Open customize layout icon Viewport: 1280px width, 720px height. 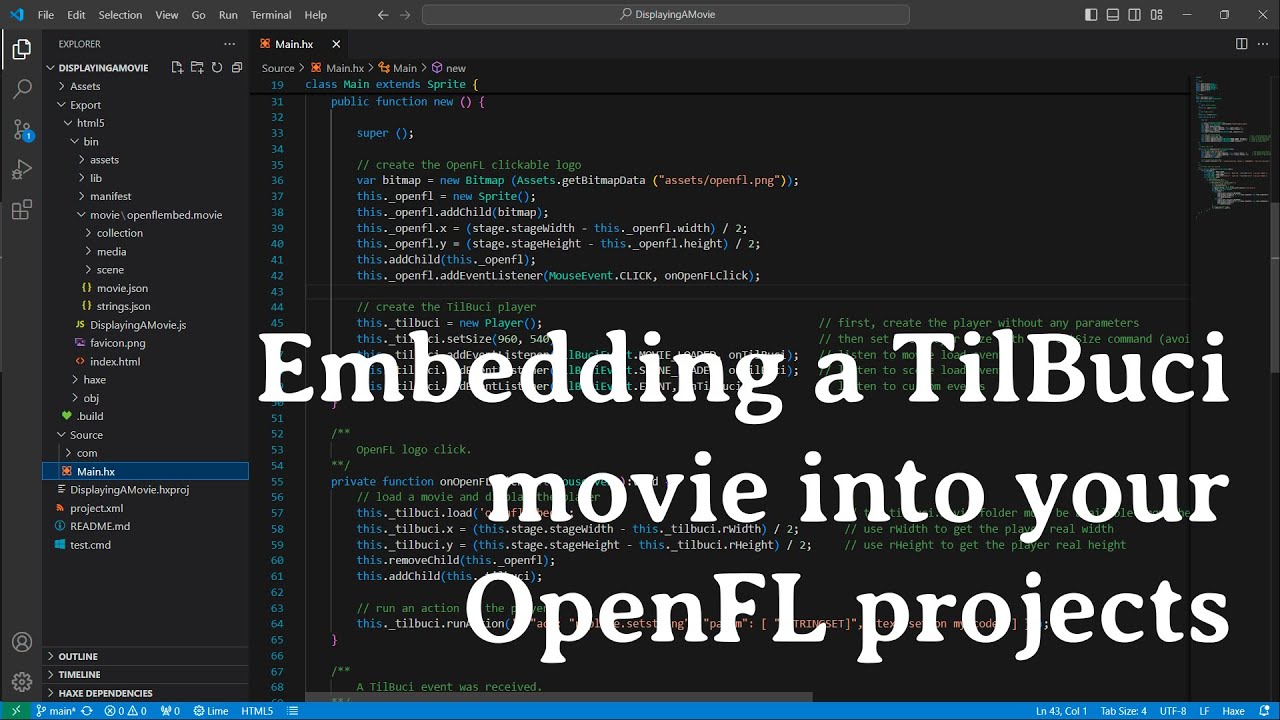(x=1157, y=15)
